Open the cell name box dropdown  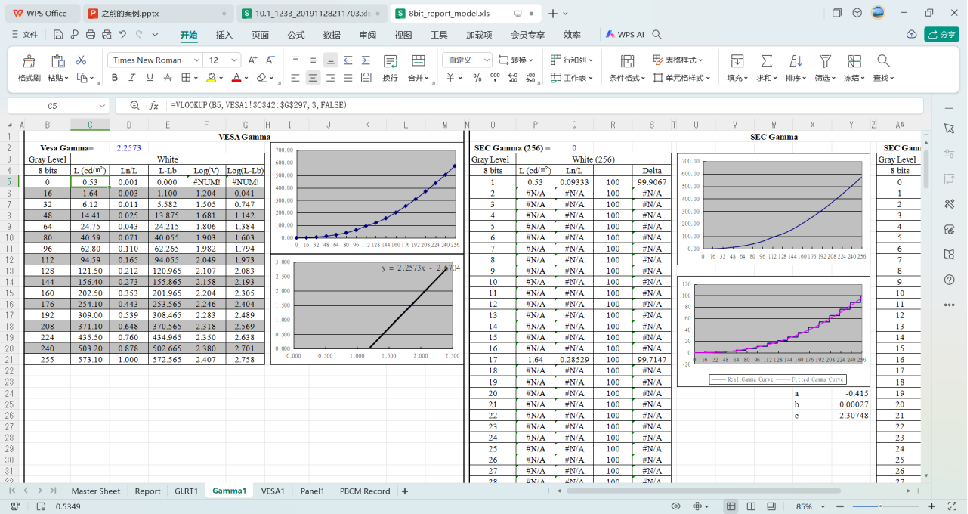(102, 106)
